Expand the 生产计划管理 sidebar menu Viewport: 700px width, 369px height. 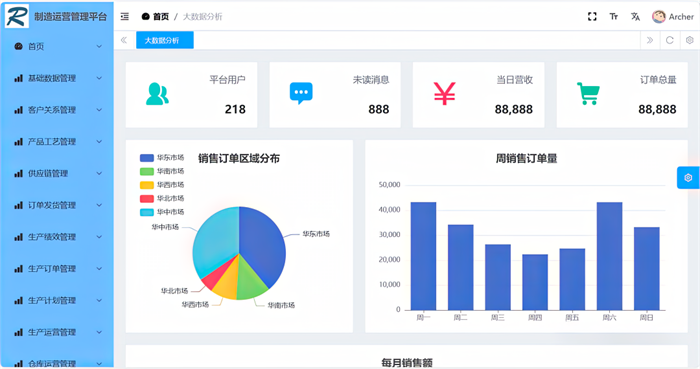click(57, 300)
